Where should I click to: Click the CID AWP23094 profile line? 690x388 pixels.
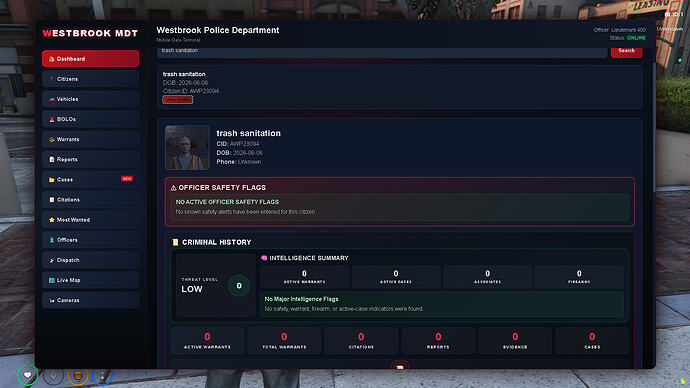pyautogui.click(x=238, y=144)
